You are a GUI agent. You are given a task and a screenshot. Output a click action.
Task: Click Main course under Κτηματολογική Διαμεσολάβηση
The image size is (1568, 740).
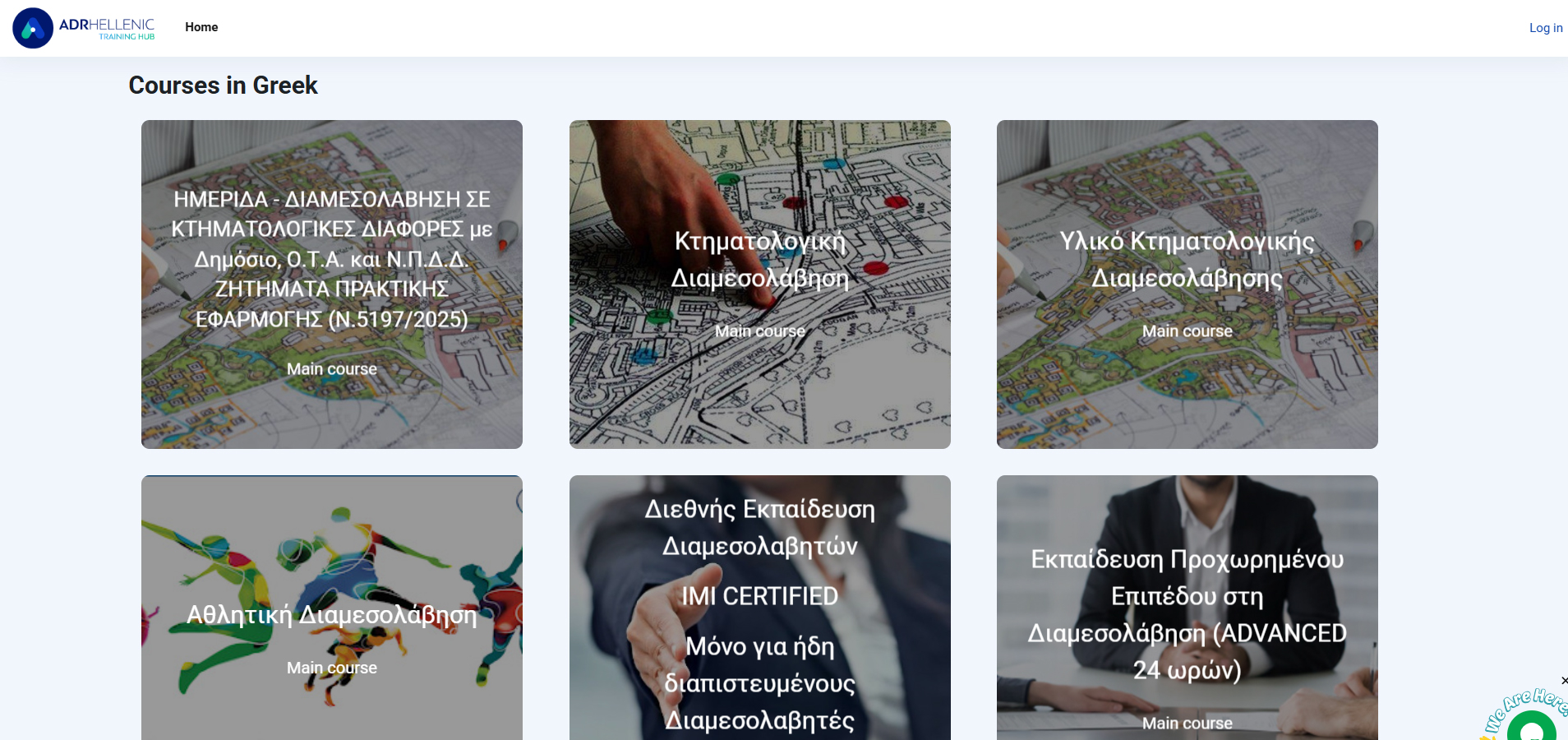click(759, 331)
